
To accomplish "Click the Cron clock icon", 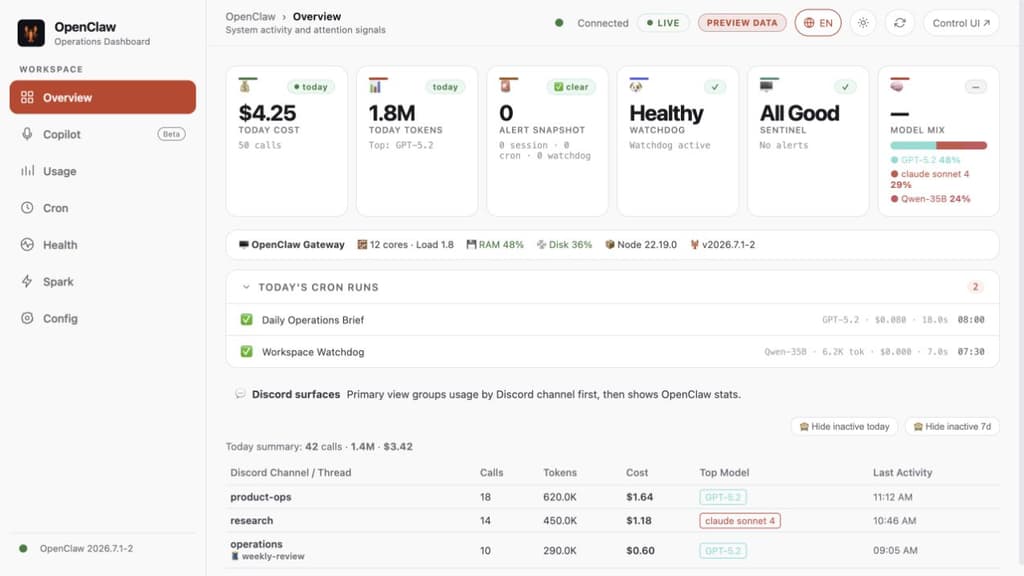I will (27, 208).
